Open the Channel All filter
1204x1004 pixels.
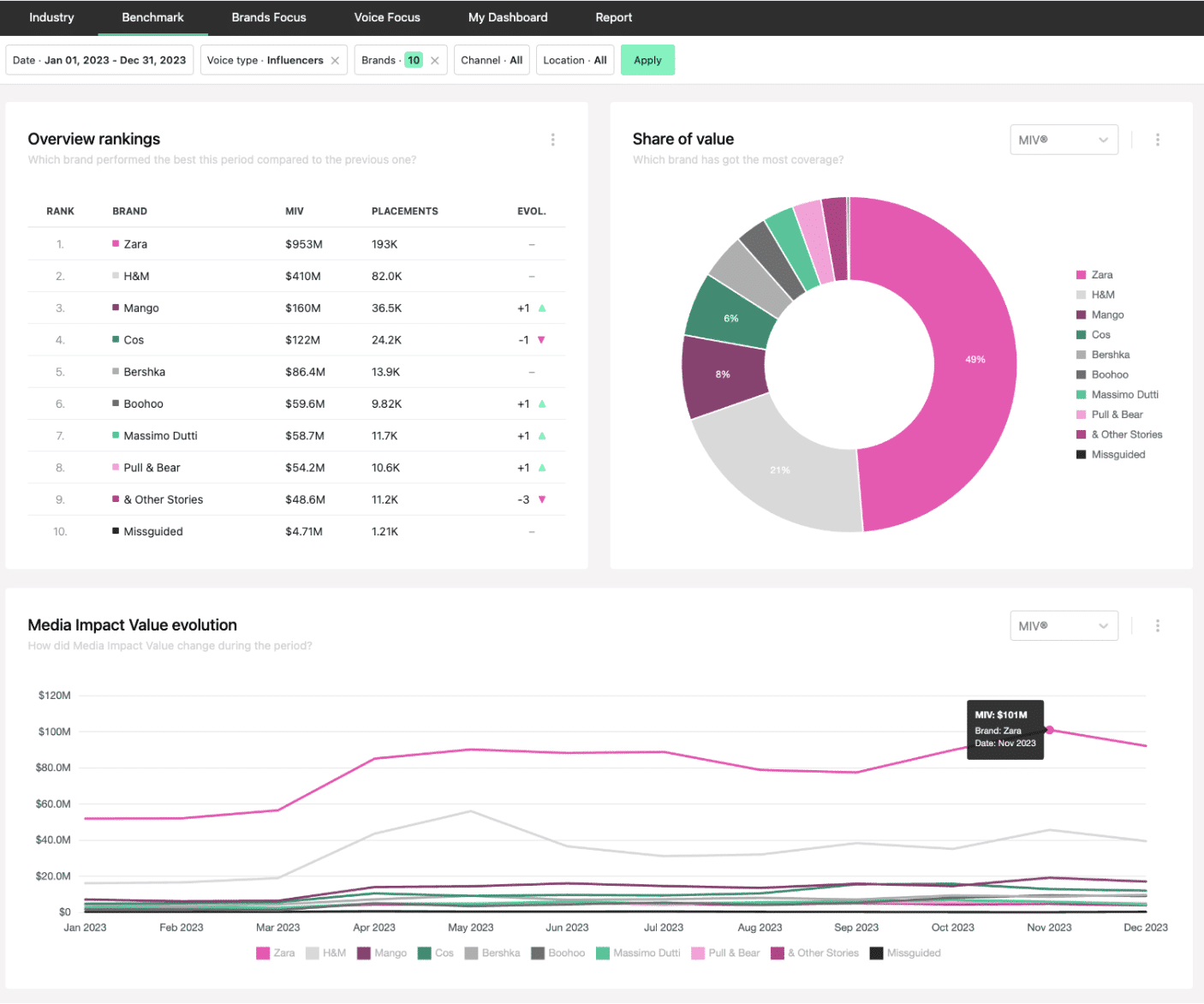coord(492,60)
